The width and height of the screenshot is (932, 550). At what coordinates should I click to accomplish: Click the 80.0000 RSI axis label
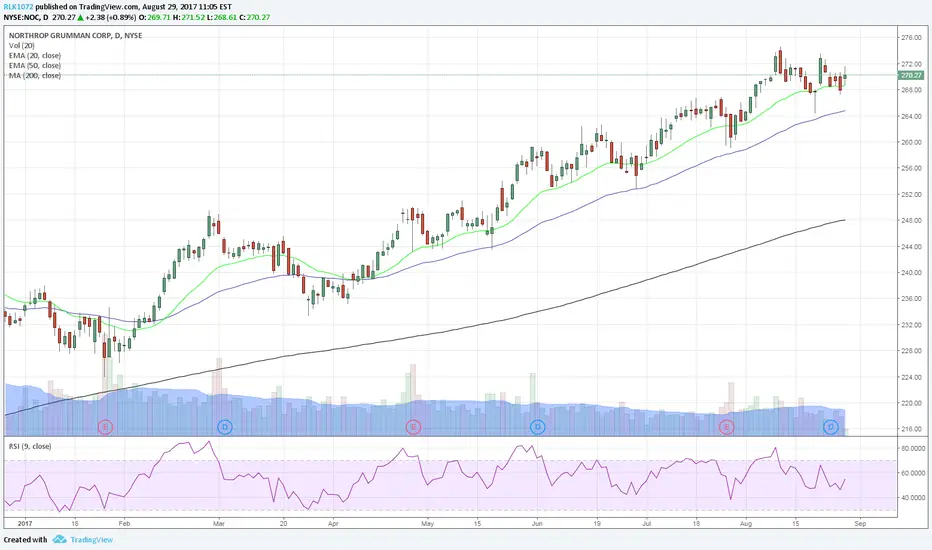click(x=913, y=449)
